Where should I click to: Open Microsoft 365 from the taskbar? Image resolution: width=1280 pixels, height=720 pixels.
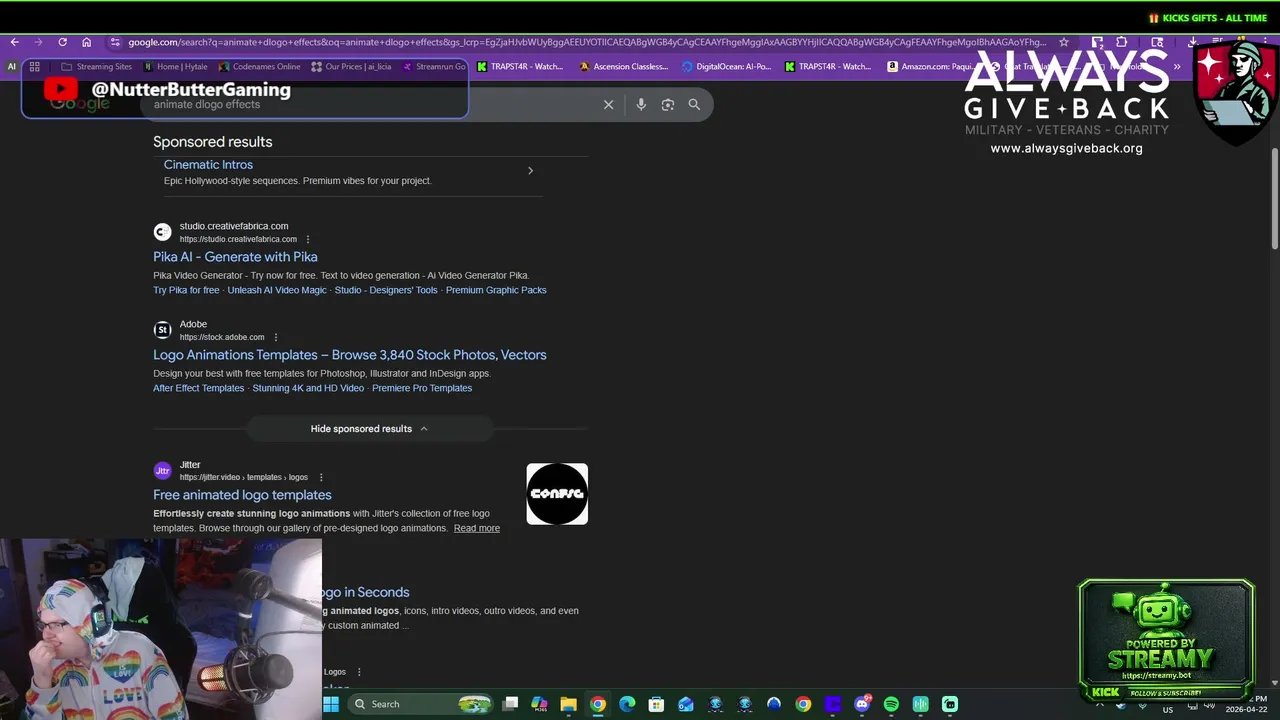point(539,704)
